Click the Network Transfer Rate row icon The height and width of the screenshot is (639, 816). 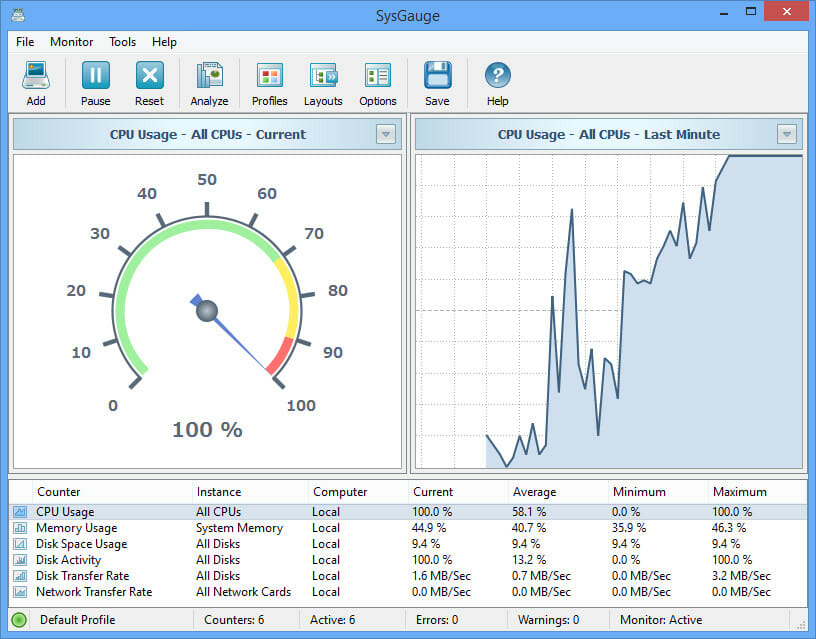point(20,592)
